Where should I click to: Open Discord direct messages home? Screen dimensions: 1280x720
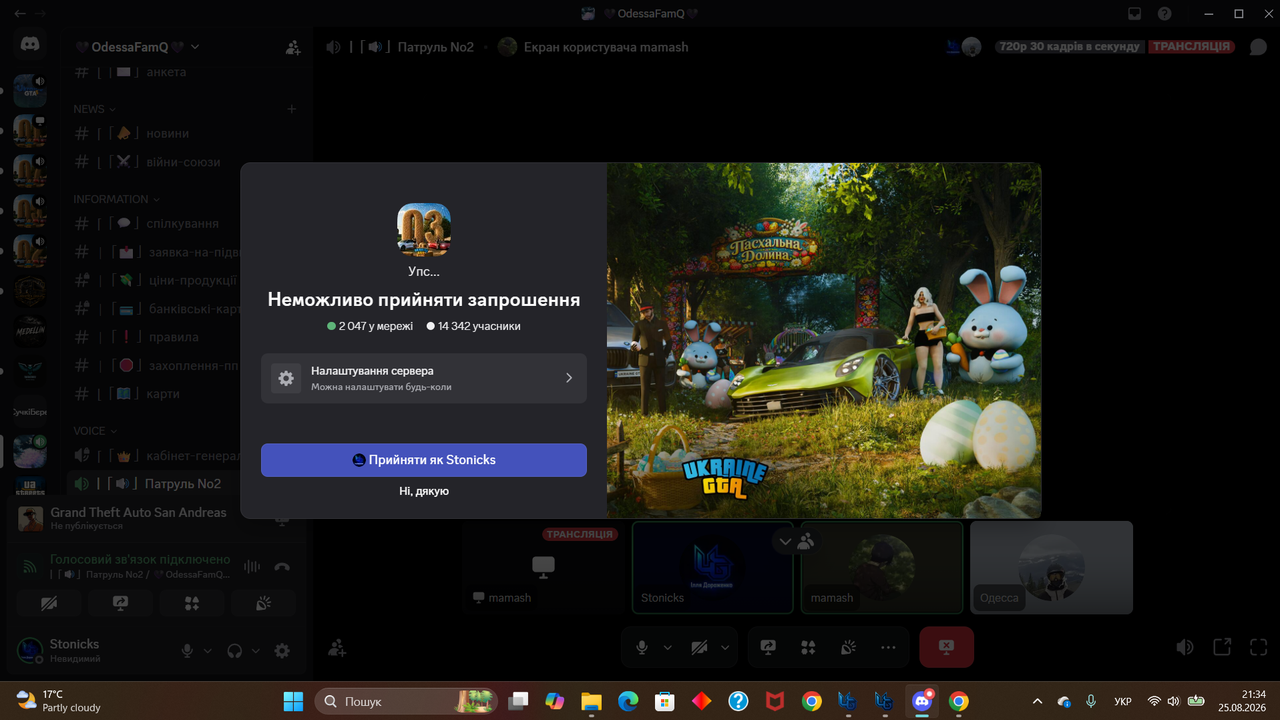point(29,46)
